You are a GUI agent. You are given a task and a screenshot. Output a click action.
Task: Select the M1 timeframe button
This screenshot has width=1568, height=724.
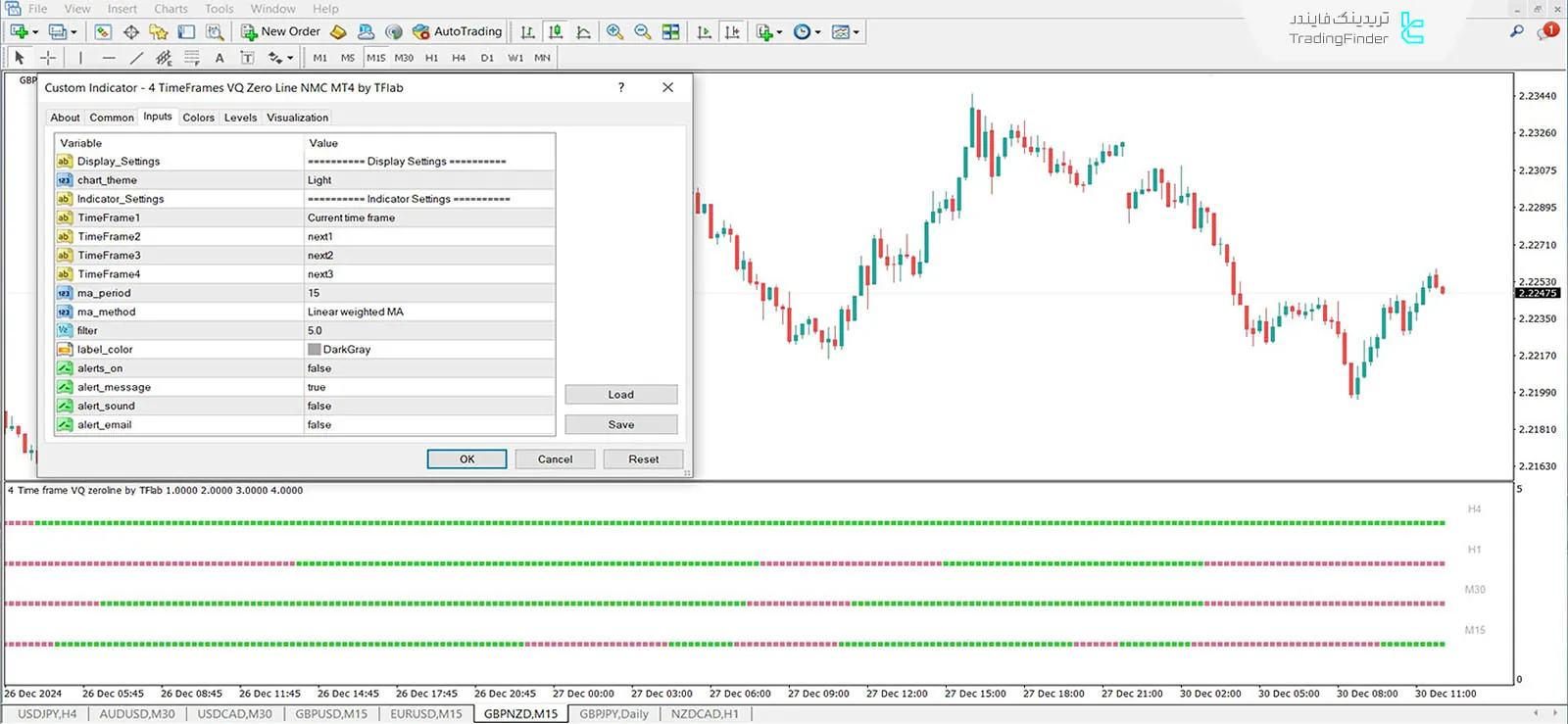tap(320, 58)
